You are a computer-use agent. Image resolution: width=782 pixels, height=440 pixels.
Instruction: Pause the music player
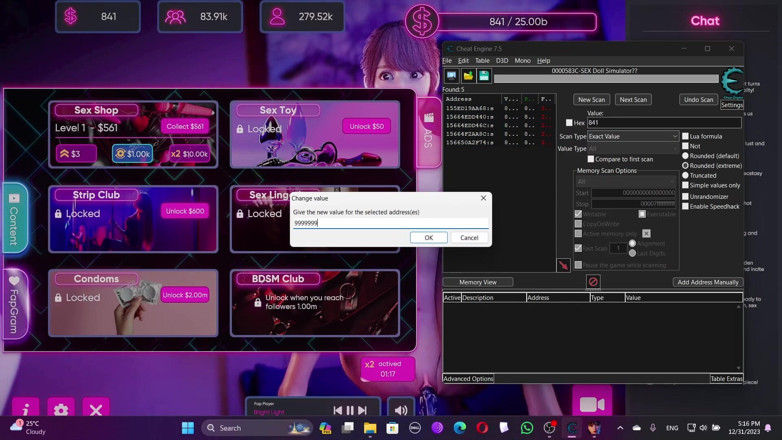(x=350, y=410)
